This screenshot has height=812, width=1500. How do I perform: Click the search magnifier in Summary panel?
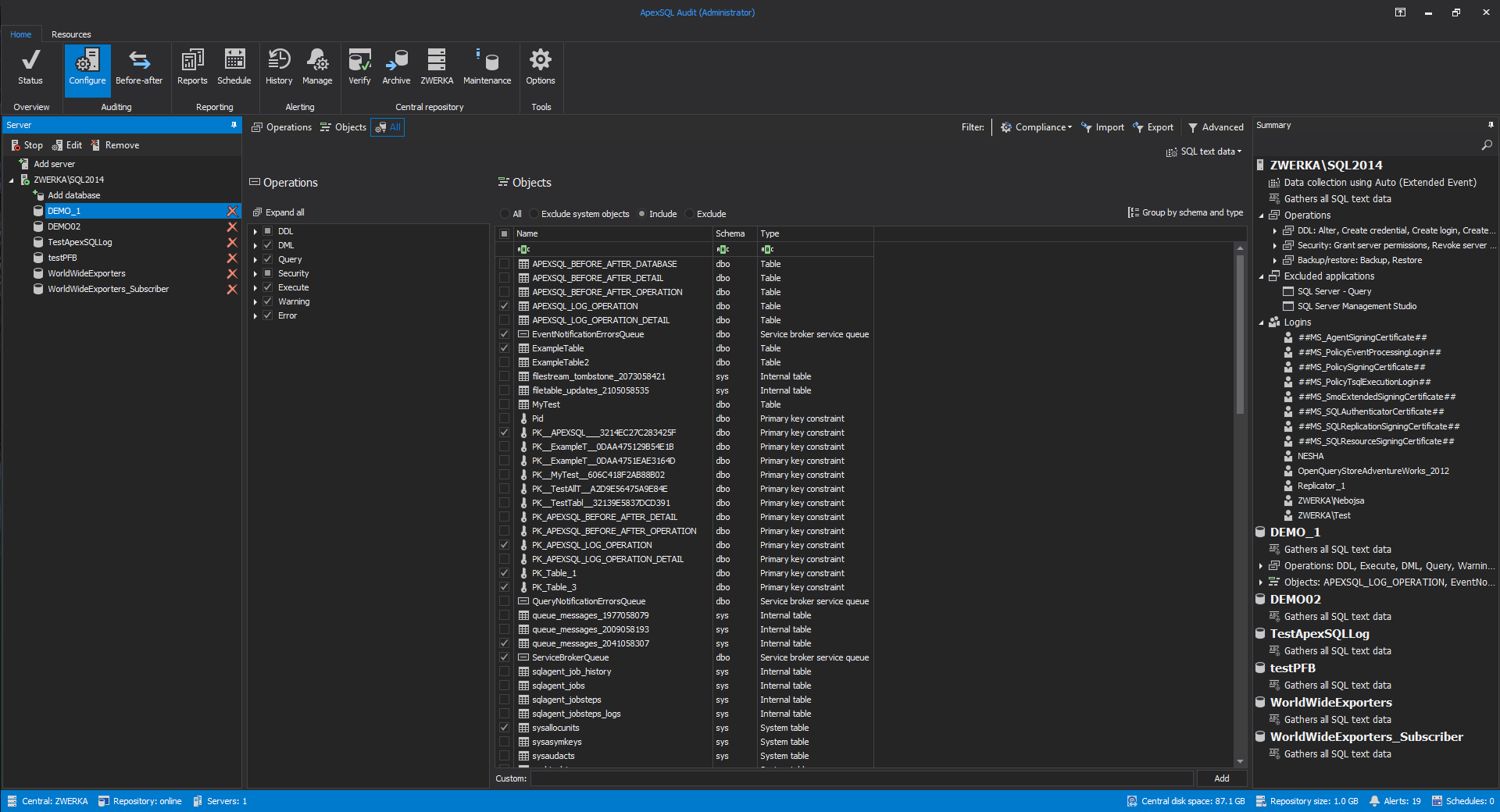tap(1487, 145)
